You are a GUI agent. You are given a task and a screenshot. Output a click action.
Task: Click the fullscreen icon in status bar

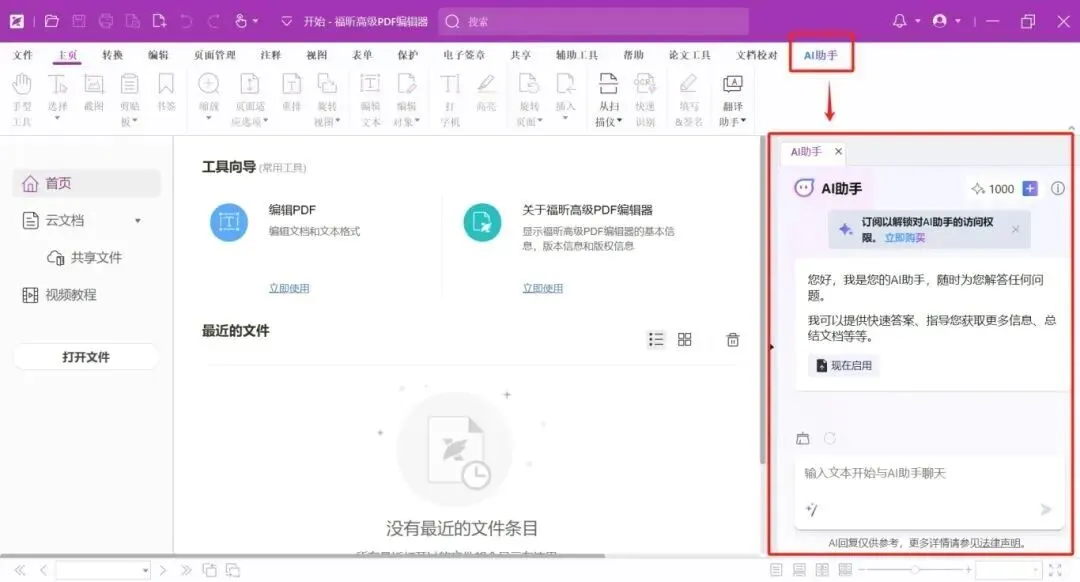pyautogui.click(x=1055, y=570)
